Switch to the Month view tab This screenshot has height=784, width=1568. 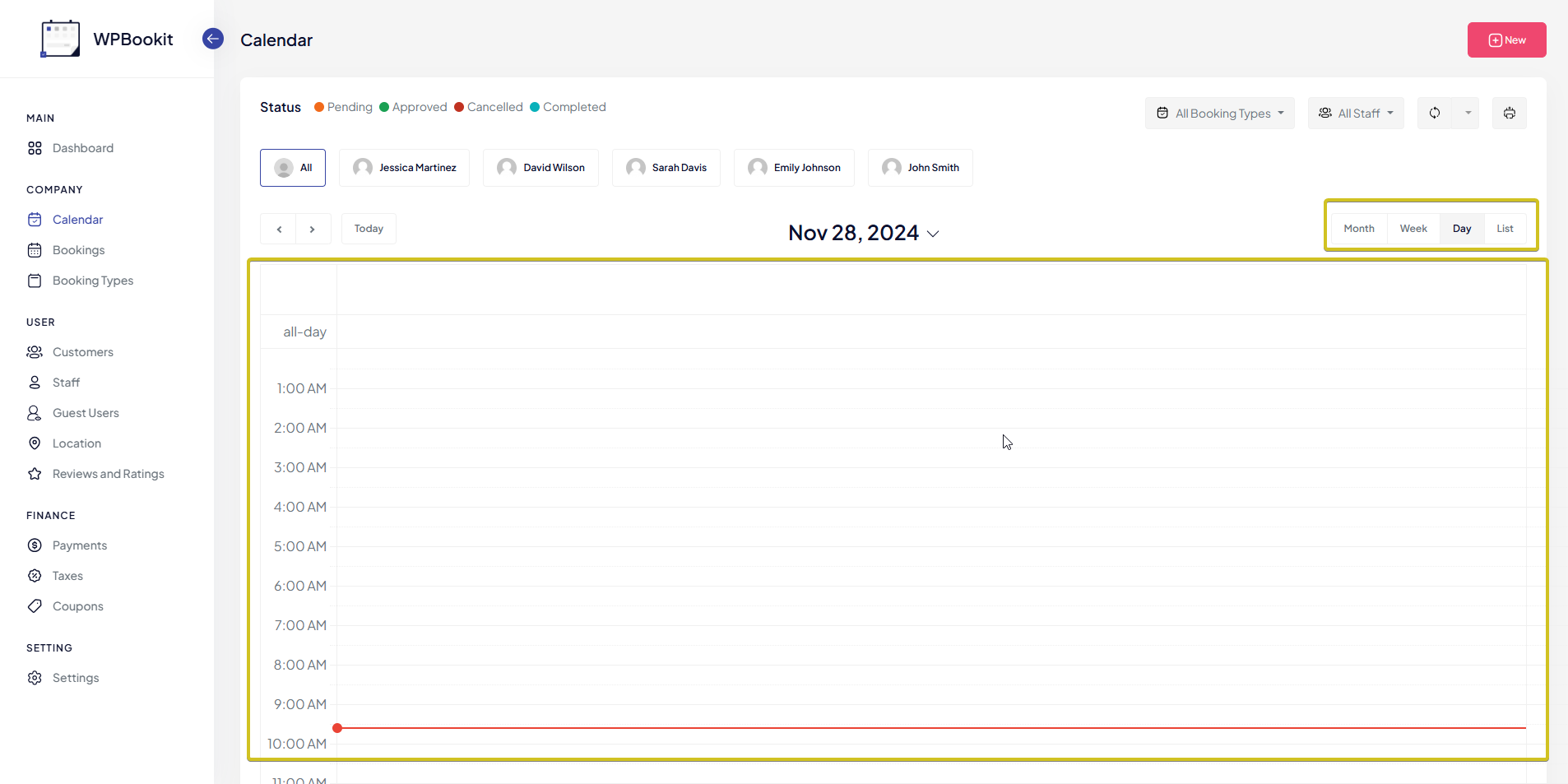[x=1358, y=229]
